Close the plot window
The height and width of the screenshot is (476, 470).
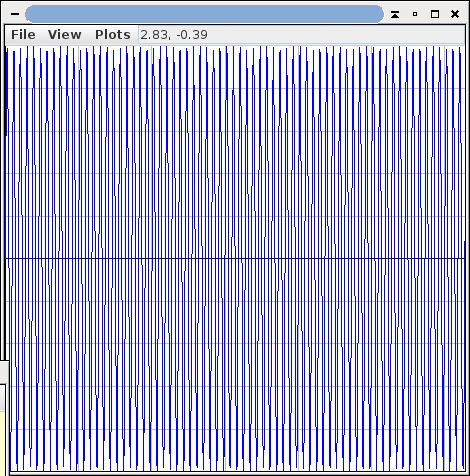[x=455, y=14]
